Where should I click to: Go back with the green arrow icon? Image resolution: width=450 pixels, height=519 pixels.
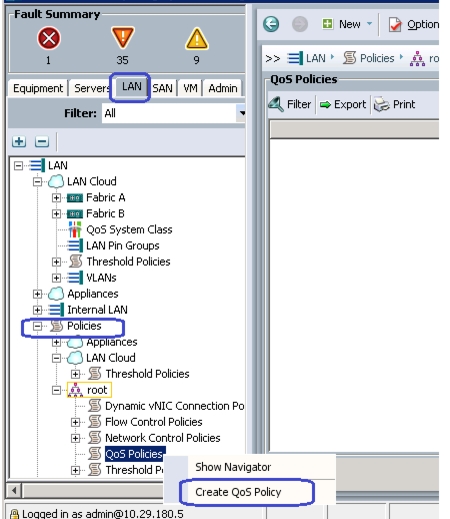click(x=271, y=24)
